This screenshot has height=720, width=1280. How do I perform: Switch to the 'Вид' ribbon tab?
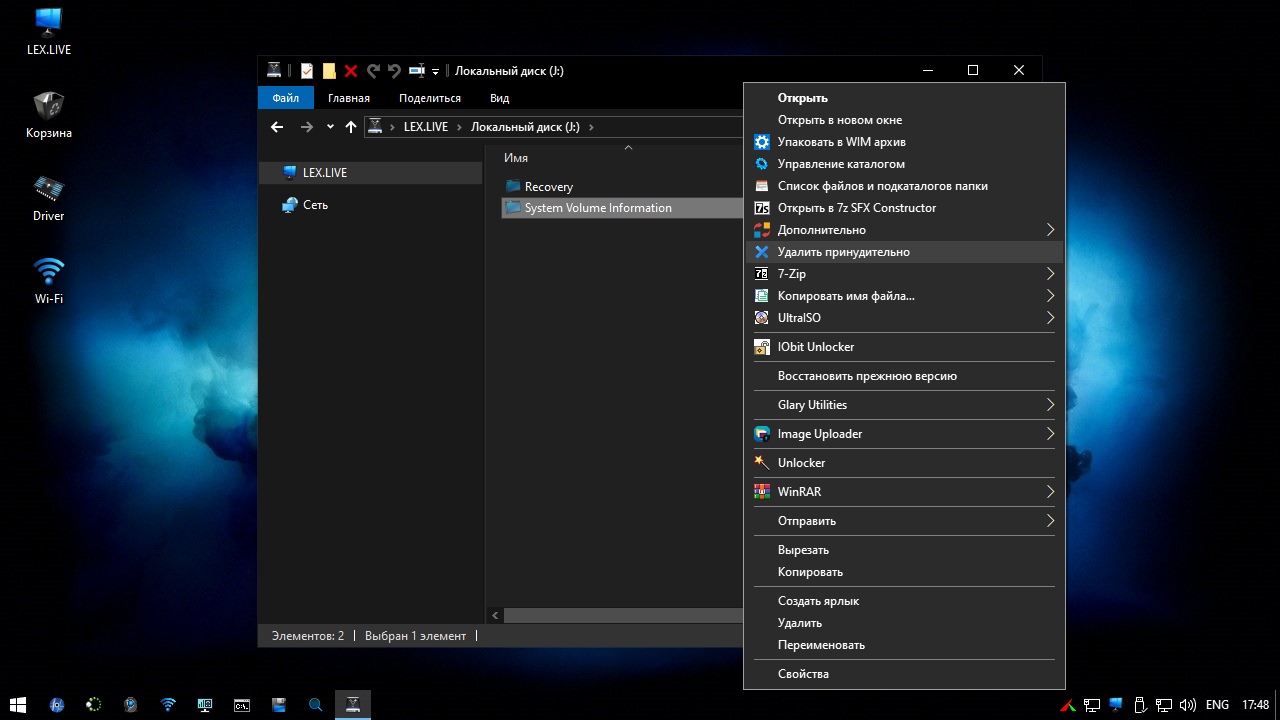(x=499, y=98)
